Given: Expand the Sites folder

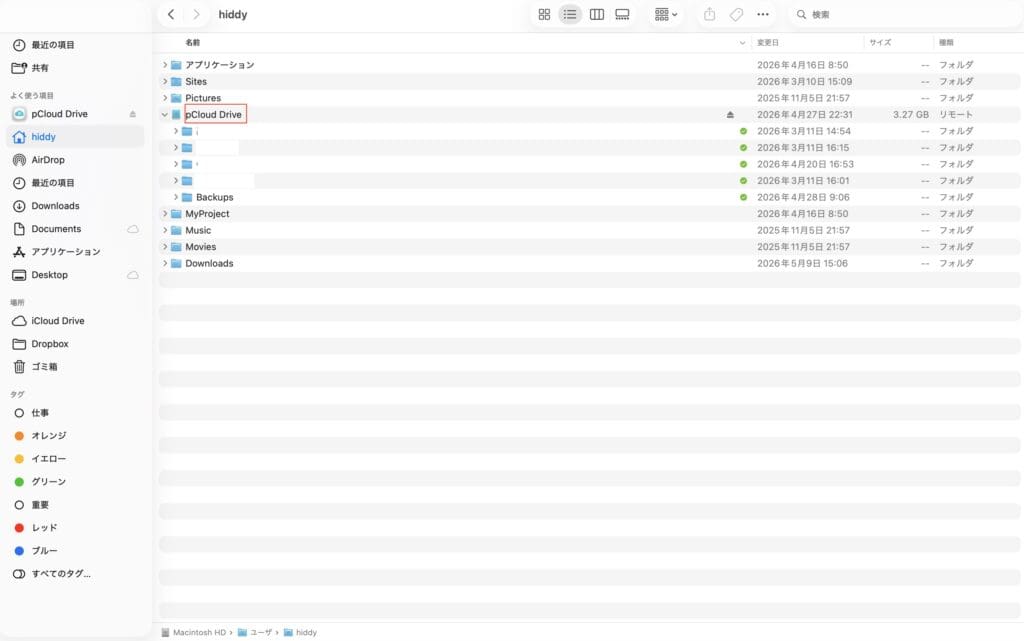Looking at the screenshot, I should (x=165, y=82).
